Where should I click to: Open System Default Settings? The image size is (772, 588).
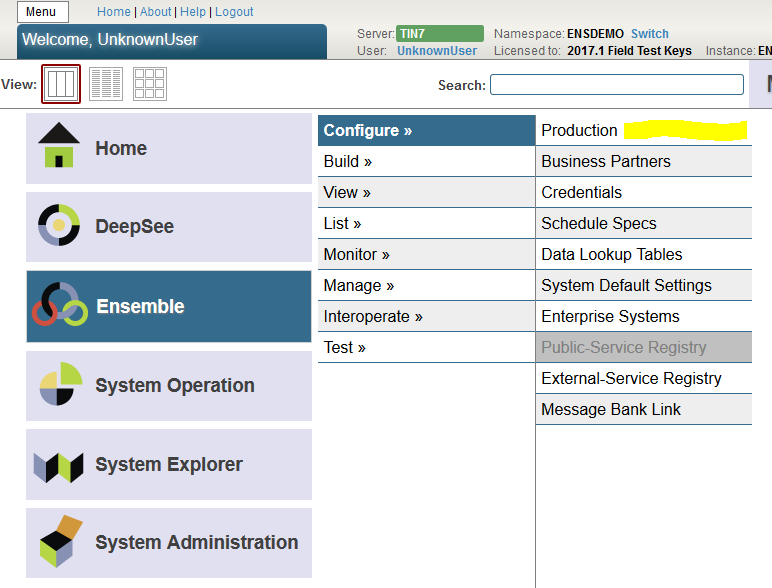(644, 286)
